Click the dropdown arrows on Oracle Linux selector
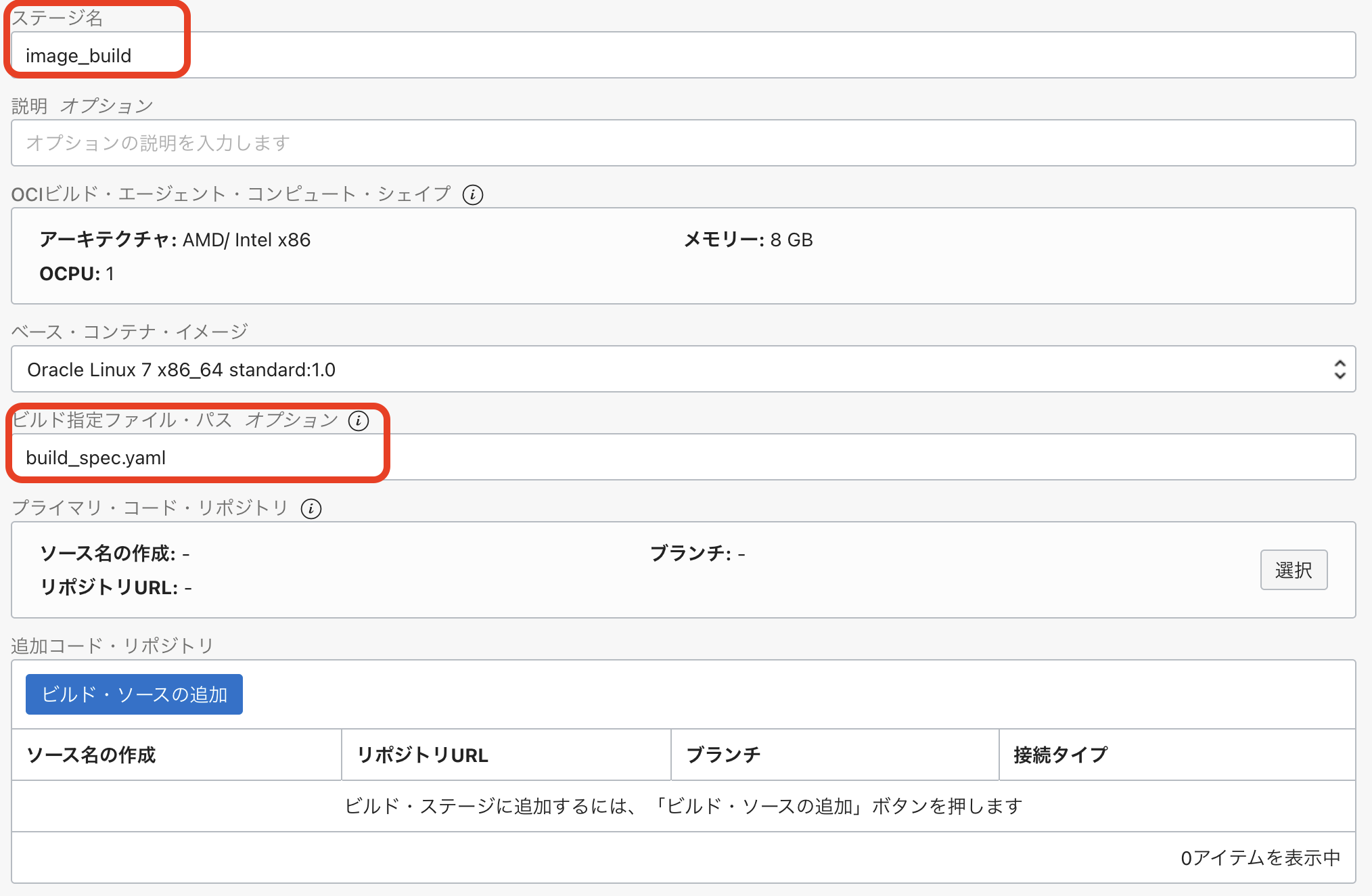This screenshot has height=896, width=1372. point(1339,369)
